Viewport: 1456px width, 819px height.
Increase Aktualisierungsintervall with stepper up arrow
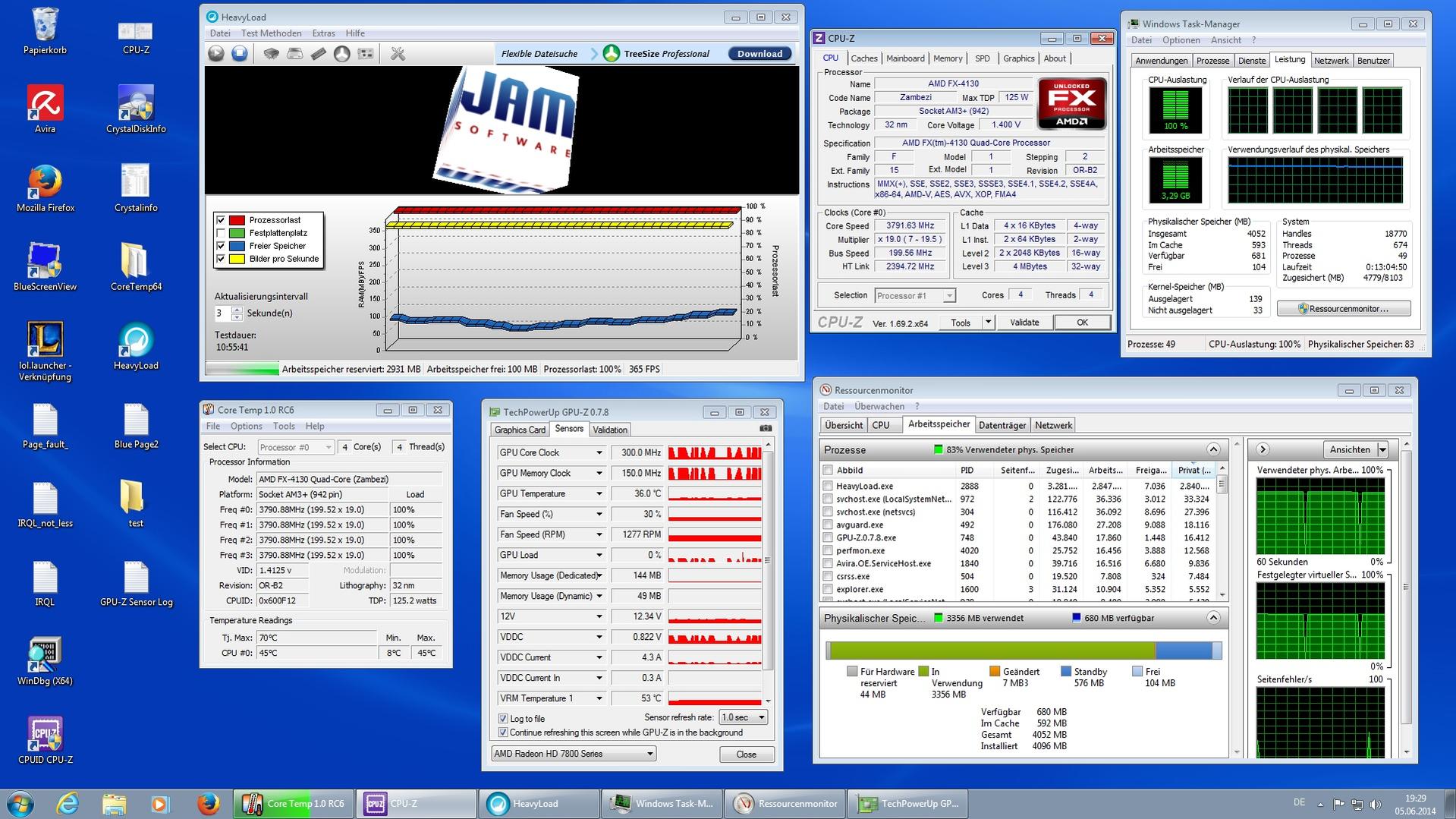point(237,309)
